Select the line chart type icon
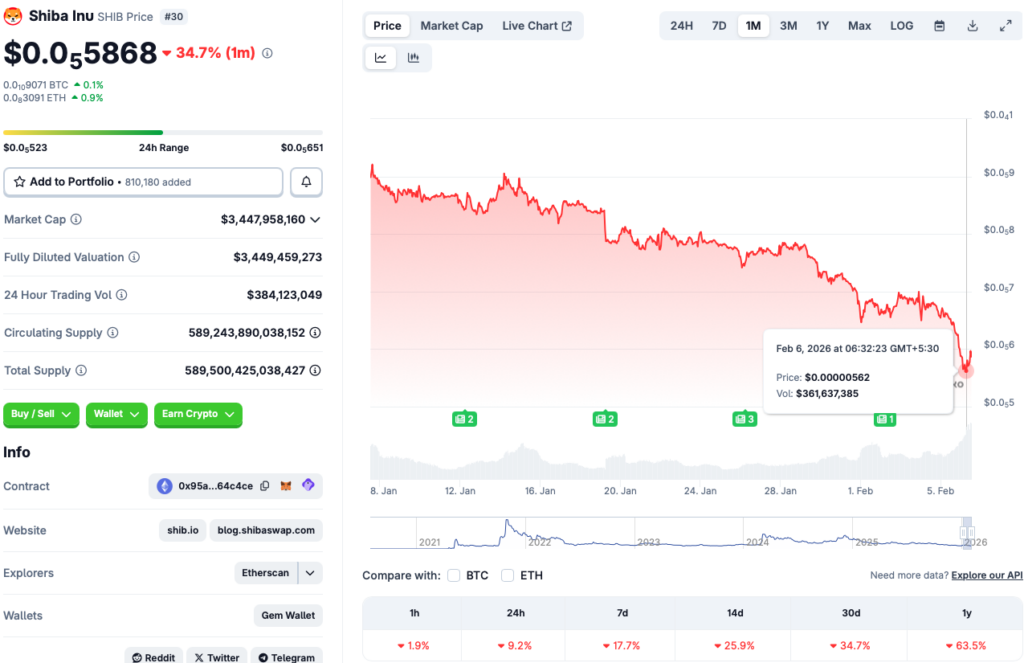The image size is (1024, 663). pyautogui.click(x=381, y=57)
